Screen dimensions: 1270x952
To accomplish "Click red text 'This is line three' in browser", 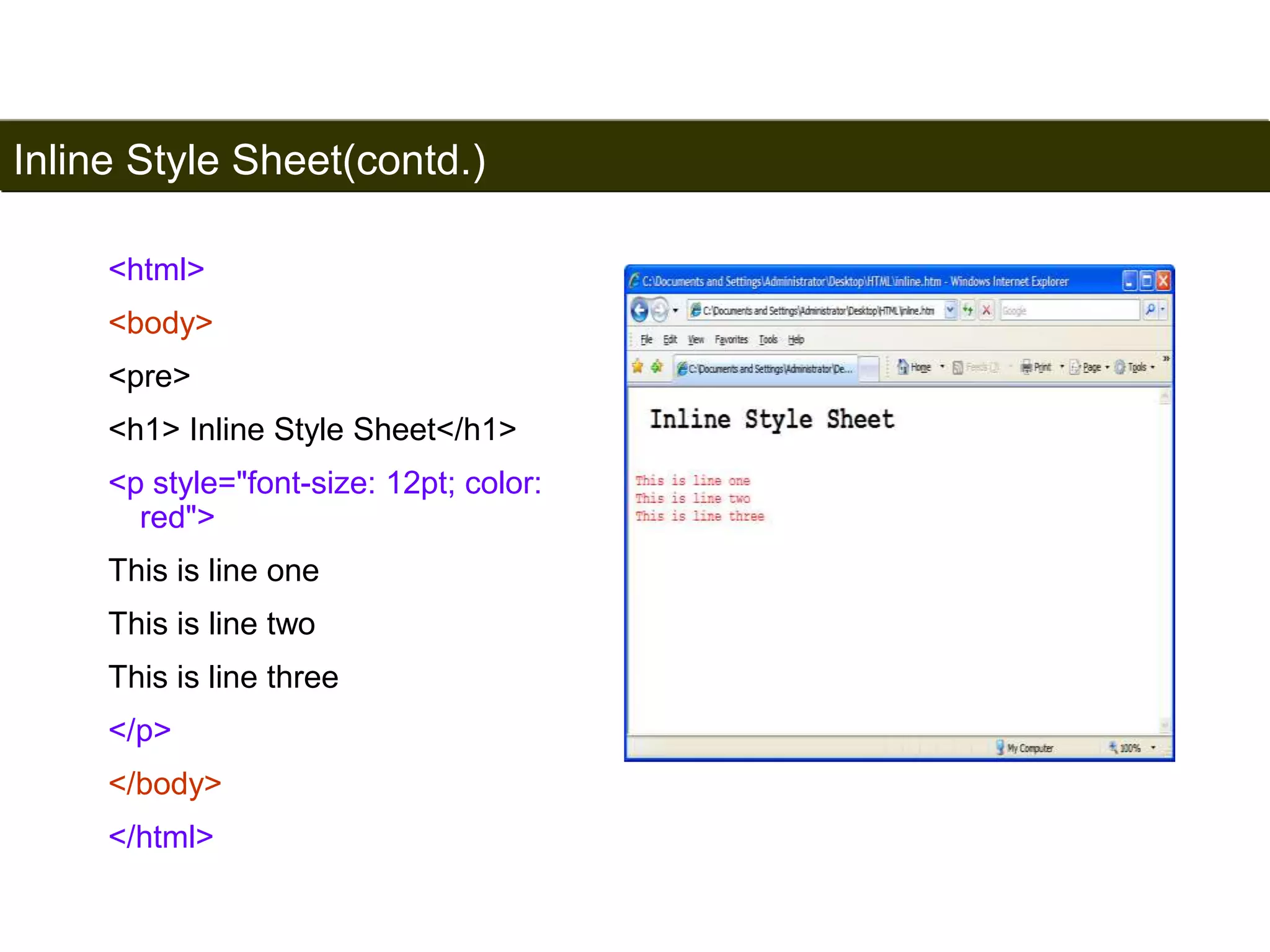I will click(699, 516).
